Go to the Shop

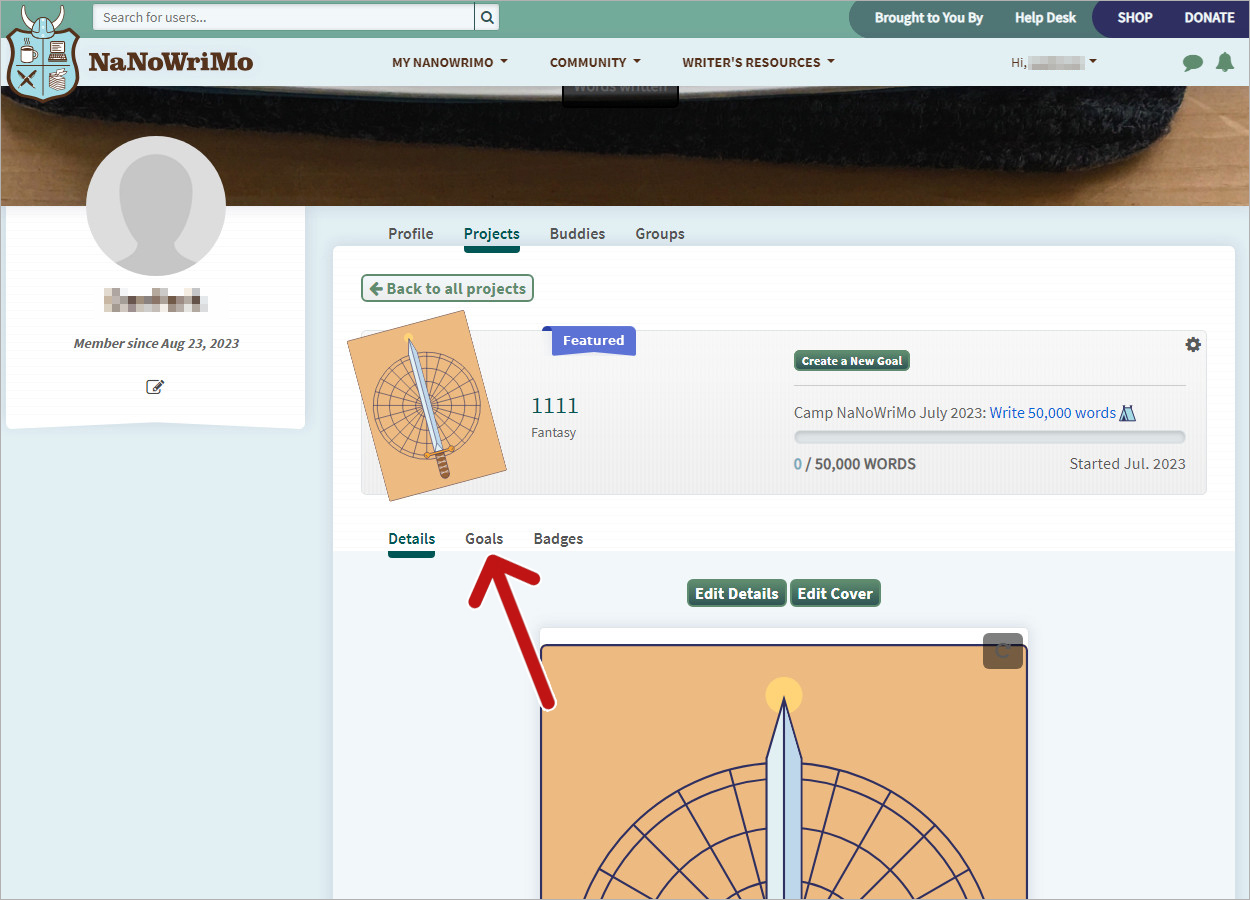pyautogui.click(x=1135, y=18)
